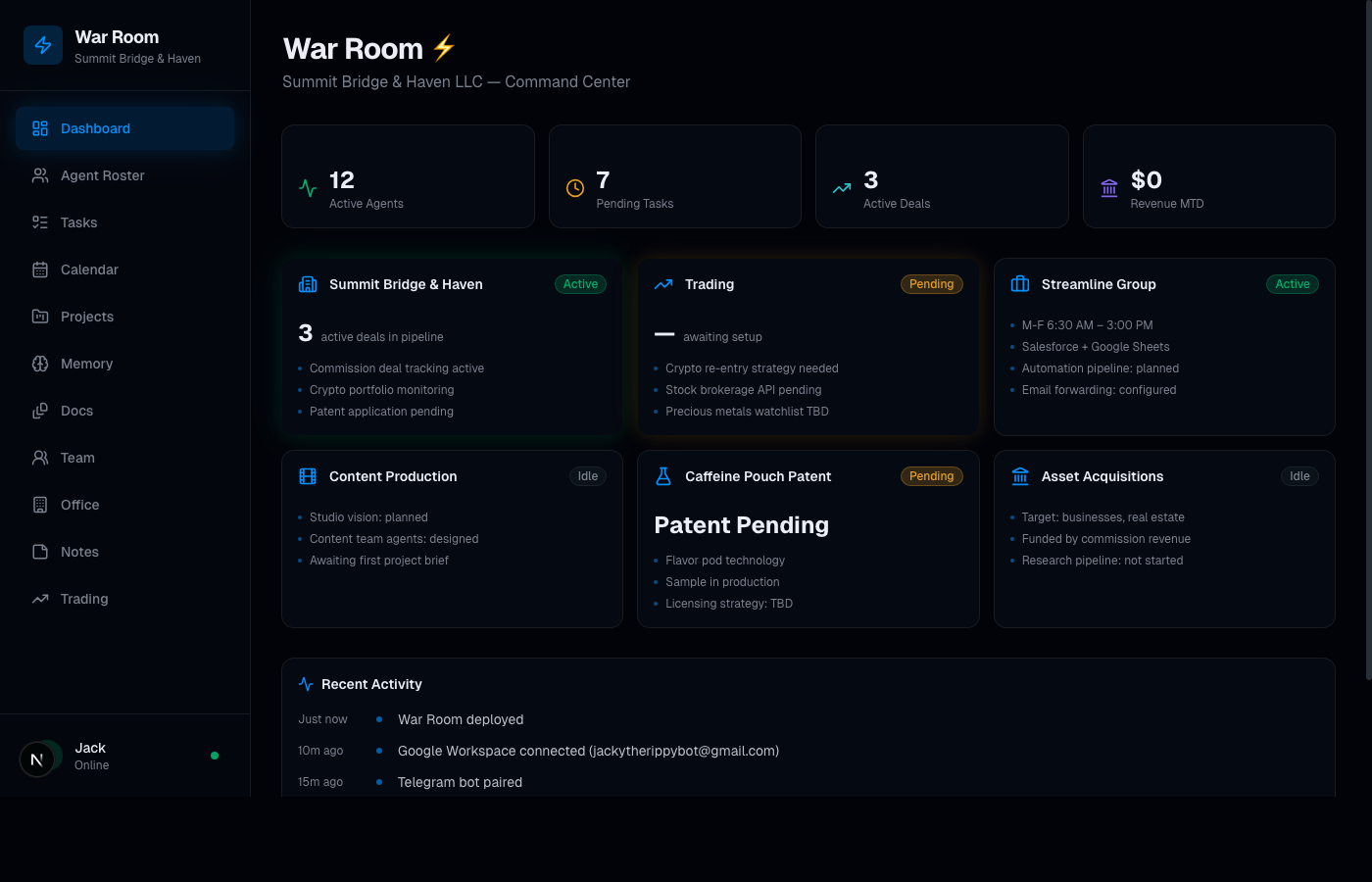The image size is (1372, 882).
Task: Click the Trading card chart icon
Action: pyautogui.click(x=663, y=284)
